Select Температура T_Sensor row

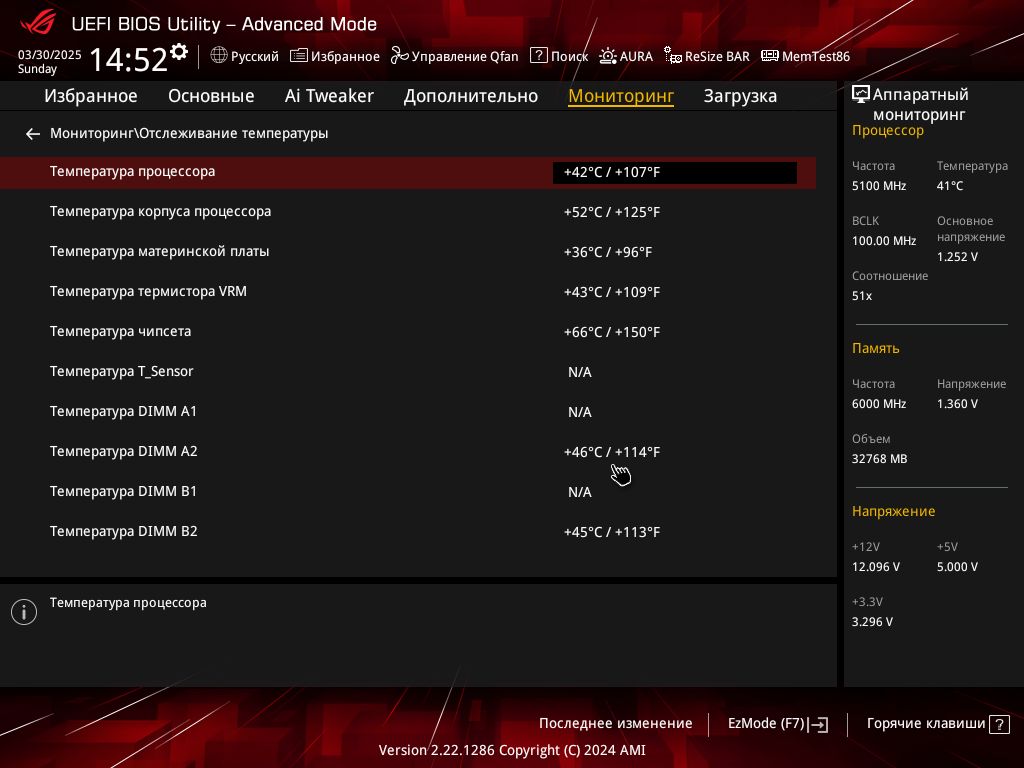click(x=408, y=372)
